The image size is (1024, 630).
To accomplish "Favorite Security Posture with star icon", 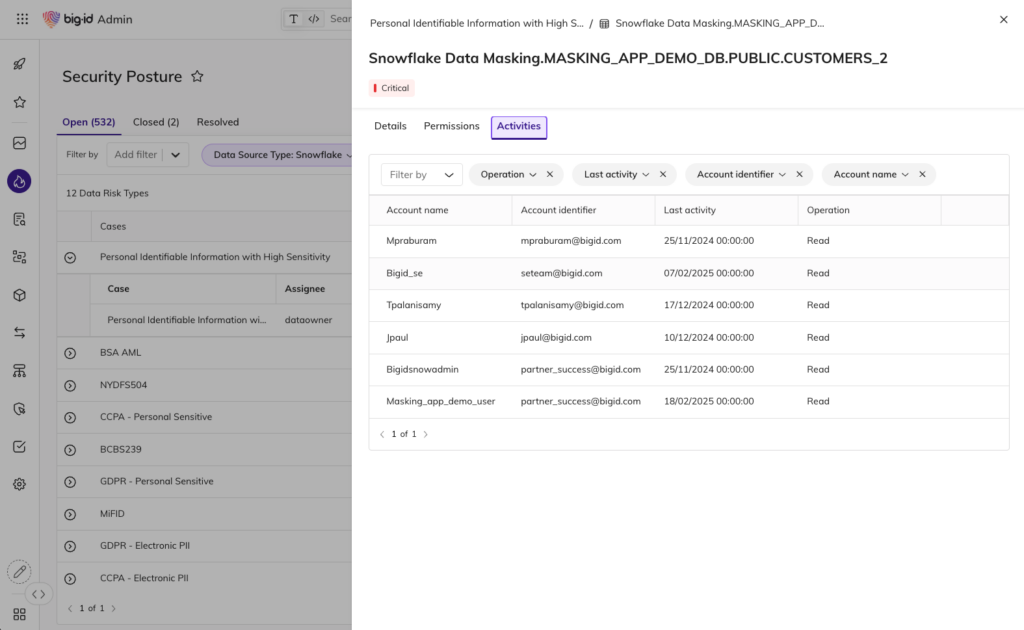I will point(198,77).
